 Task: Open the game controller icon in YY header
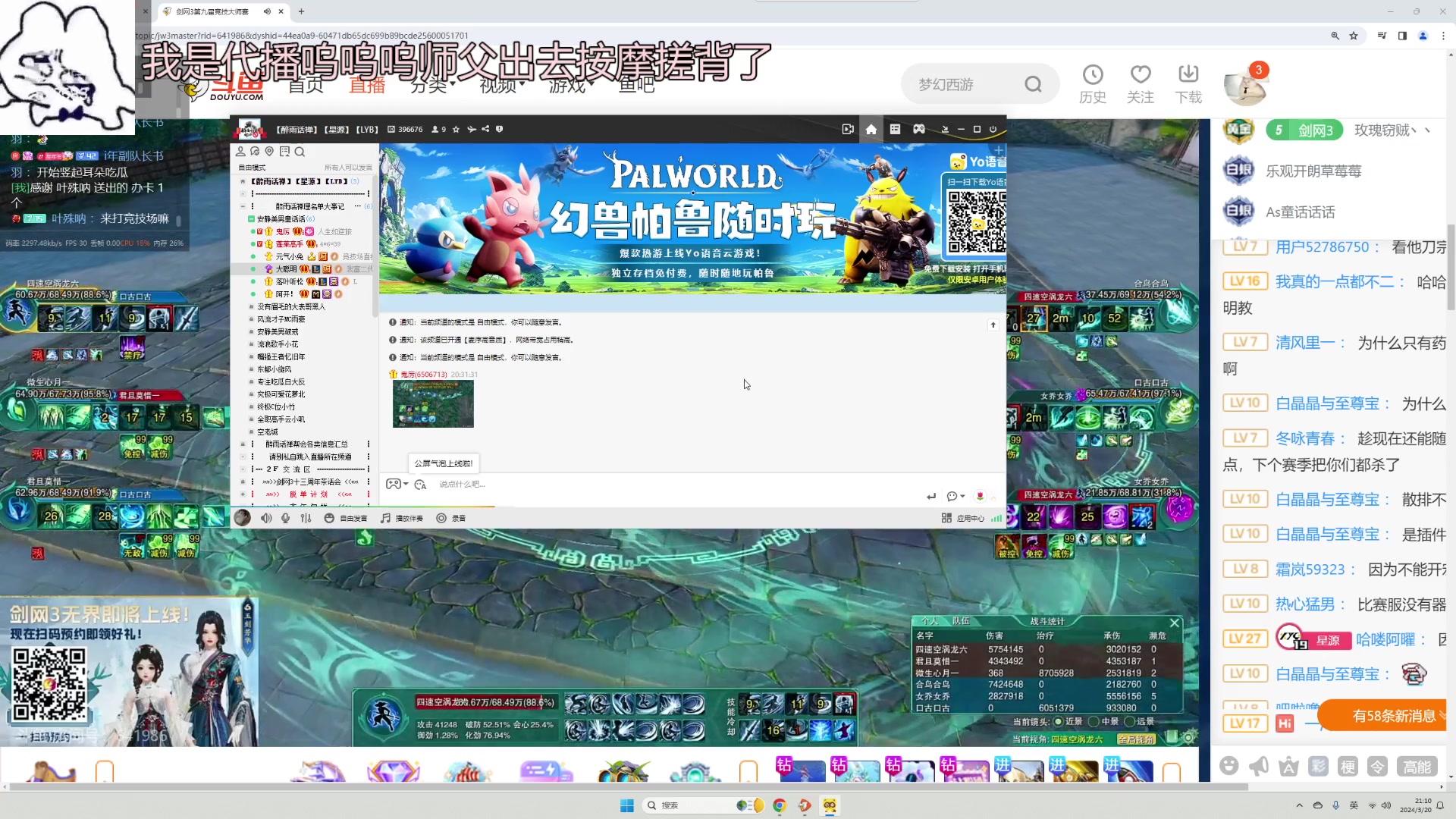(918, 129)
